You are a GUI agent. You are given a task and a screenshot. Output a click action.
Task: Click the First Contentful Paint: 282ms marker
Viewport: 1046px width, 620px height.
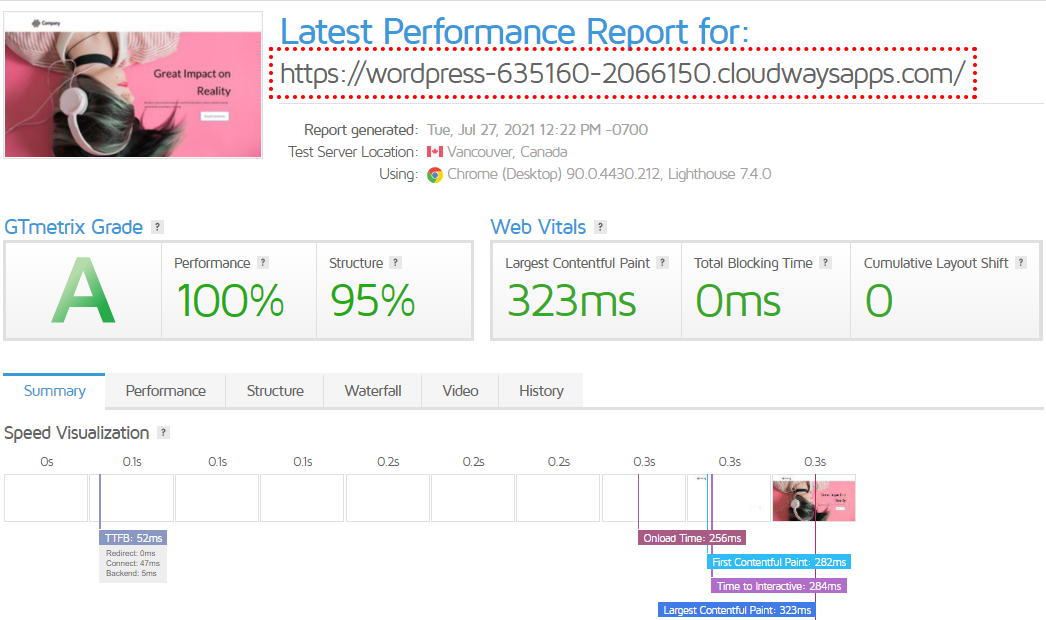779,562
